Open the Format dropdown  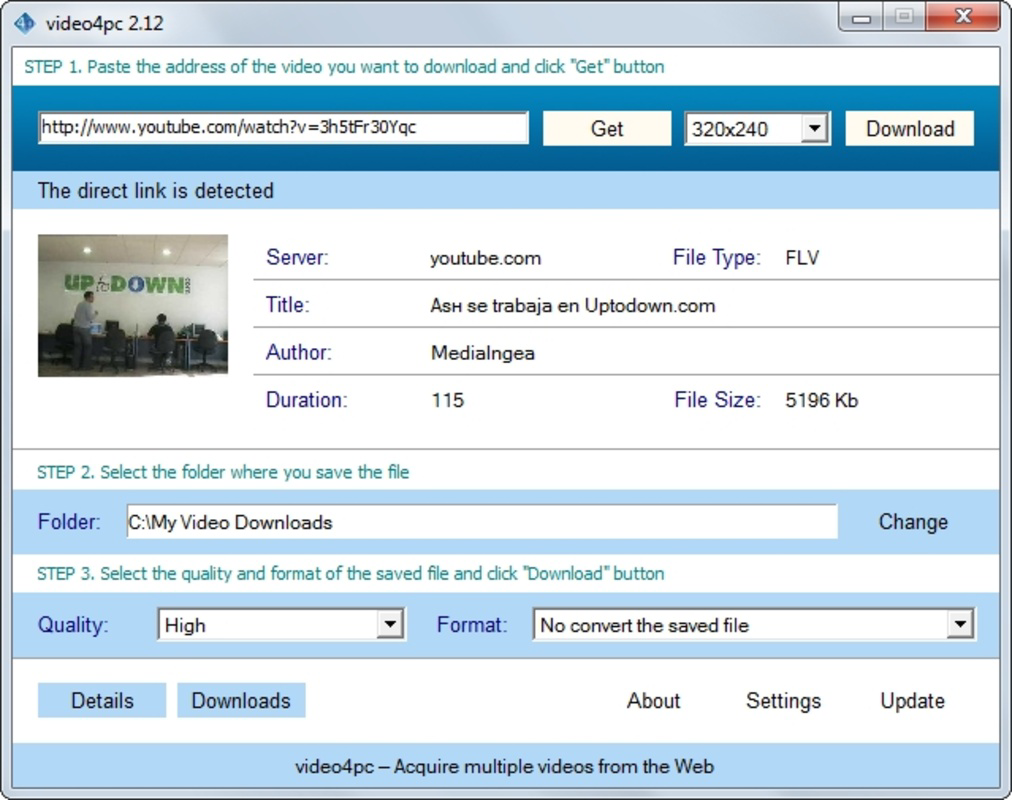(754, 625)
